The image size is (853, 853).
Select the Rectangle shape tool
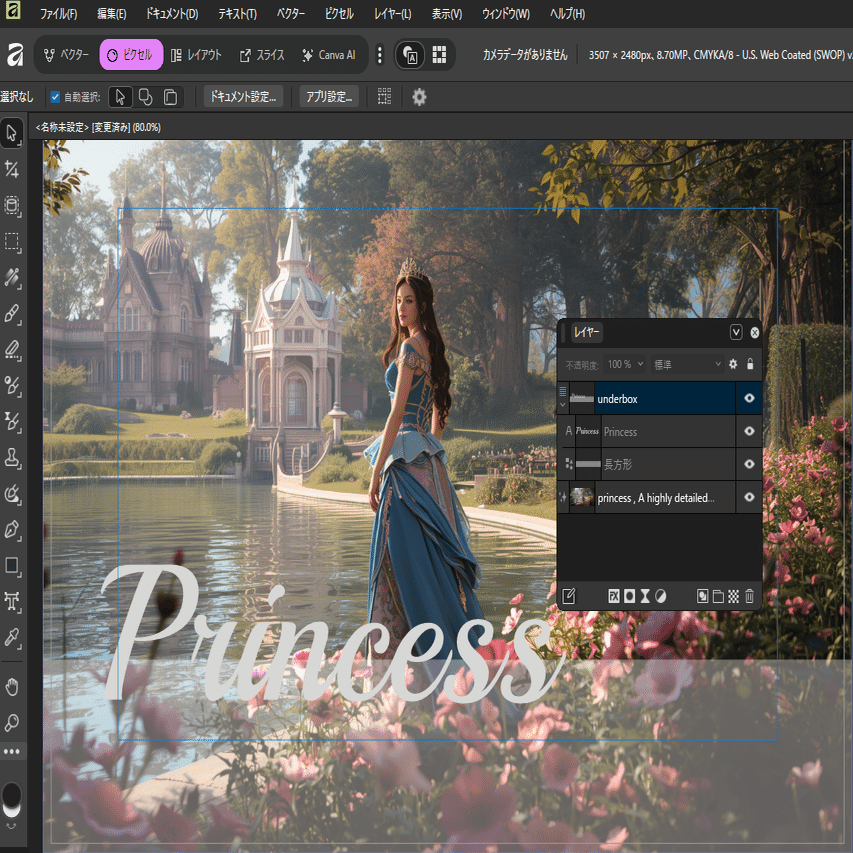point(11,565)
